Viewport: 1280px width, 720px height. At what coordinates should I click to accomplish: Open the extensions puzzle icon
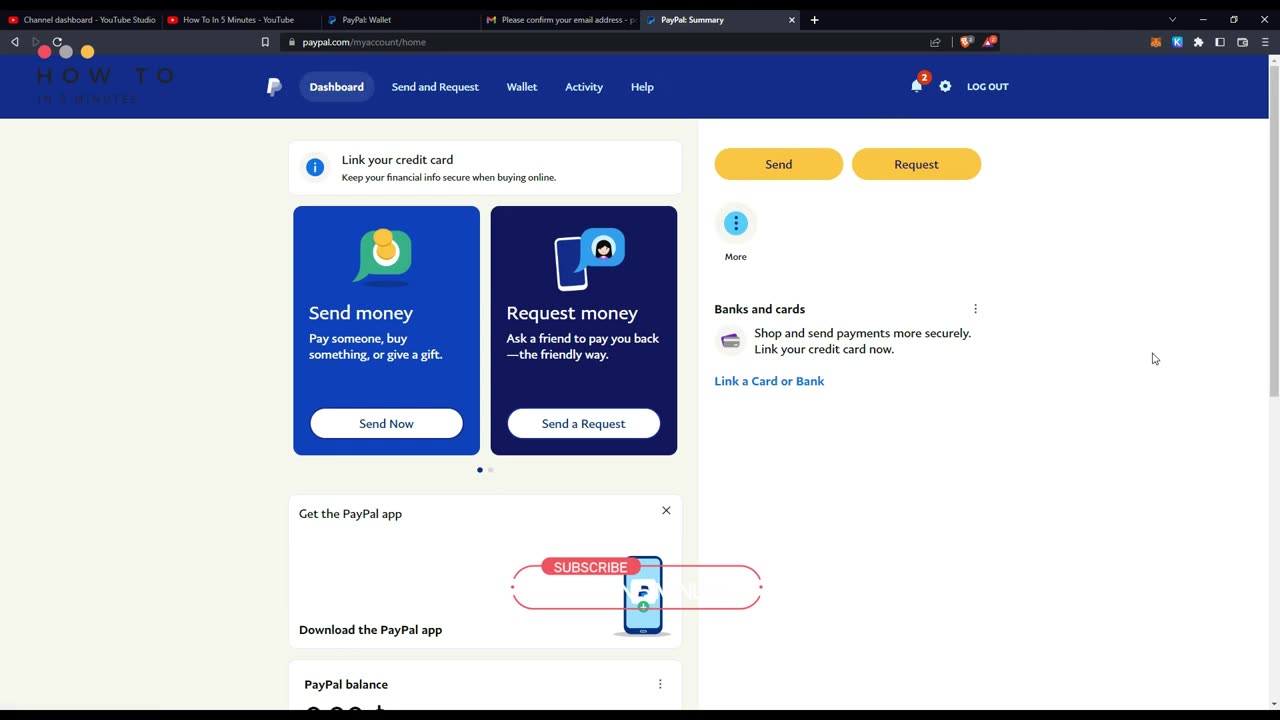coord(1198,42)
